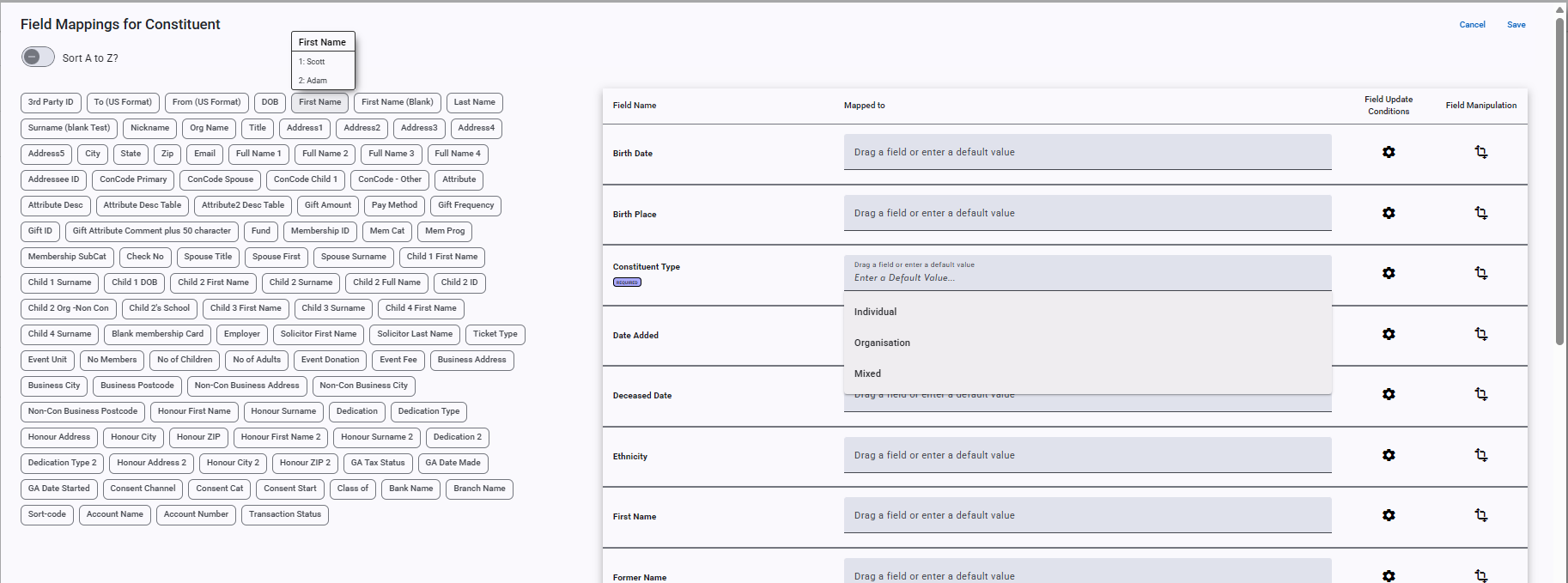Open update conditions gear for Date Added
1568x583 pixels.
[1388, 334]
